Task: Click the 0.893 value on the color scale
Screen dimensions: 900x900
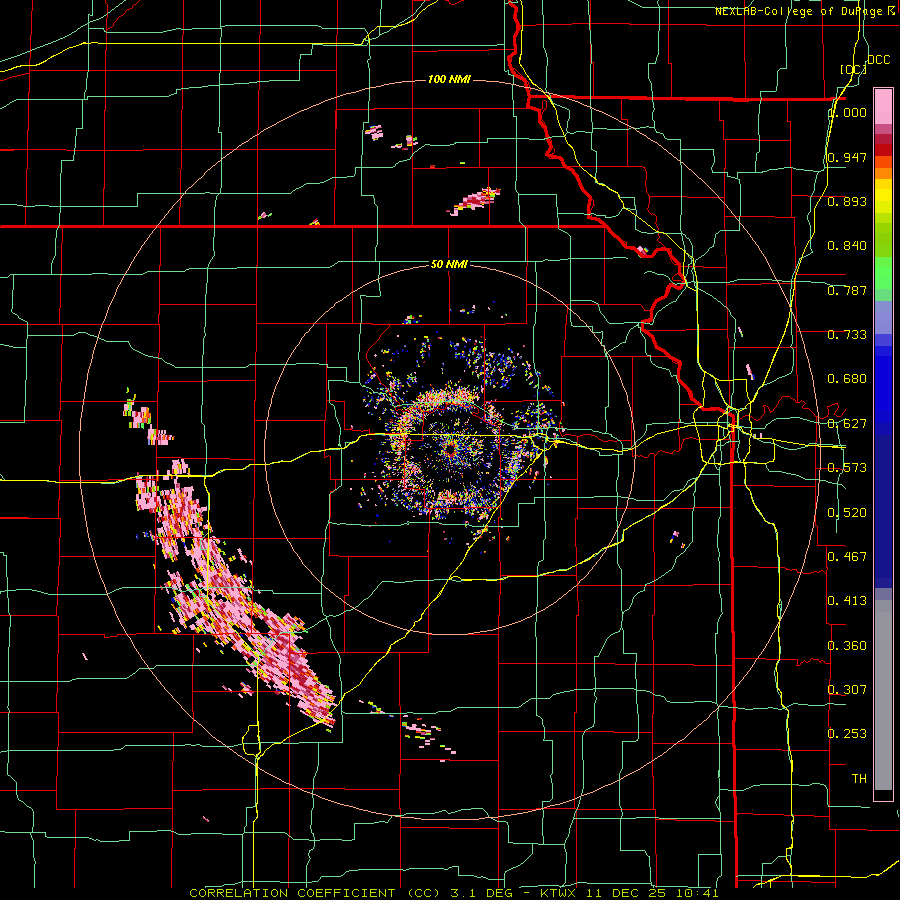Action: [847, 201]
